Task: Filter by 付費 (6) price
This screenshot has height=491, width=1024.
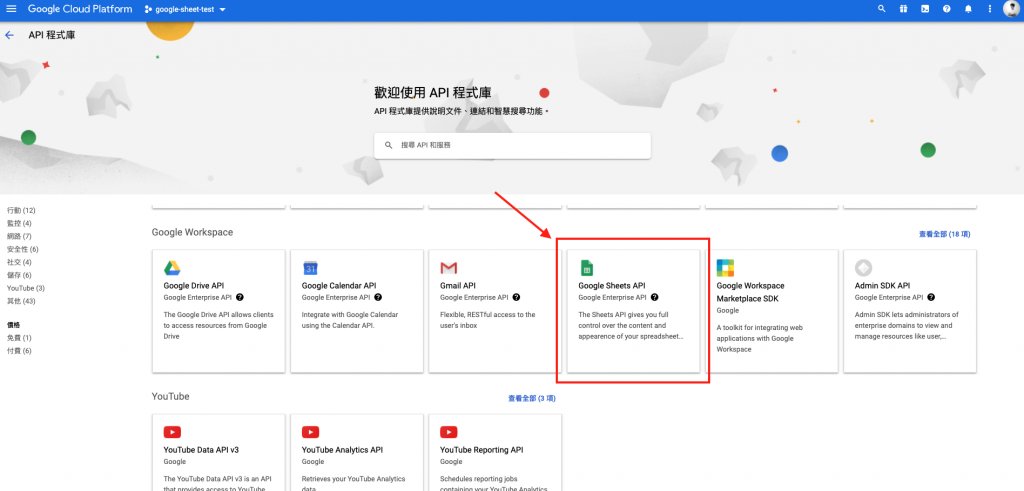Action: click(19, 351)
